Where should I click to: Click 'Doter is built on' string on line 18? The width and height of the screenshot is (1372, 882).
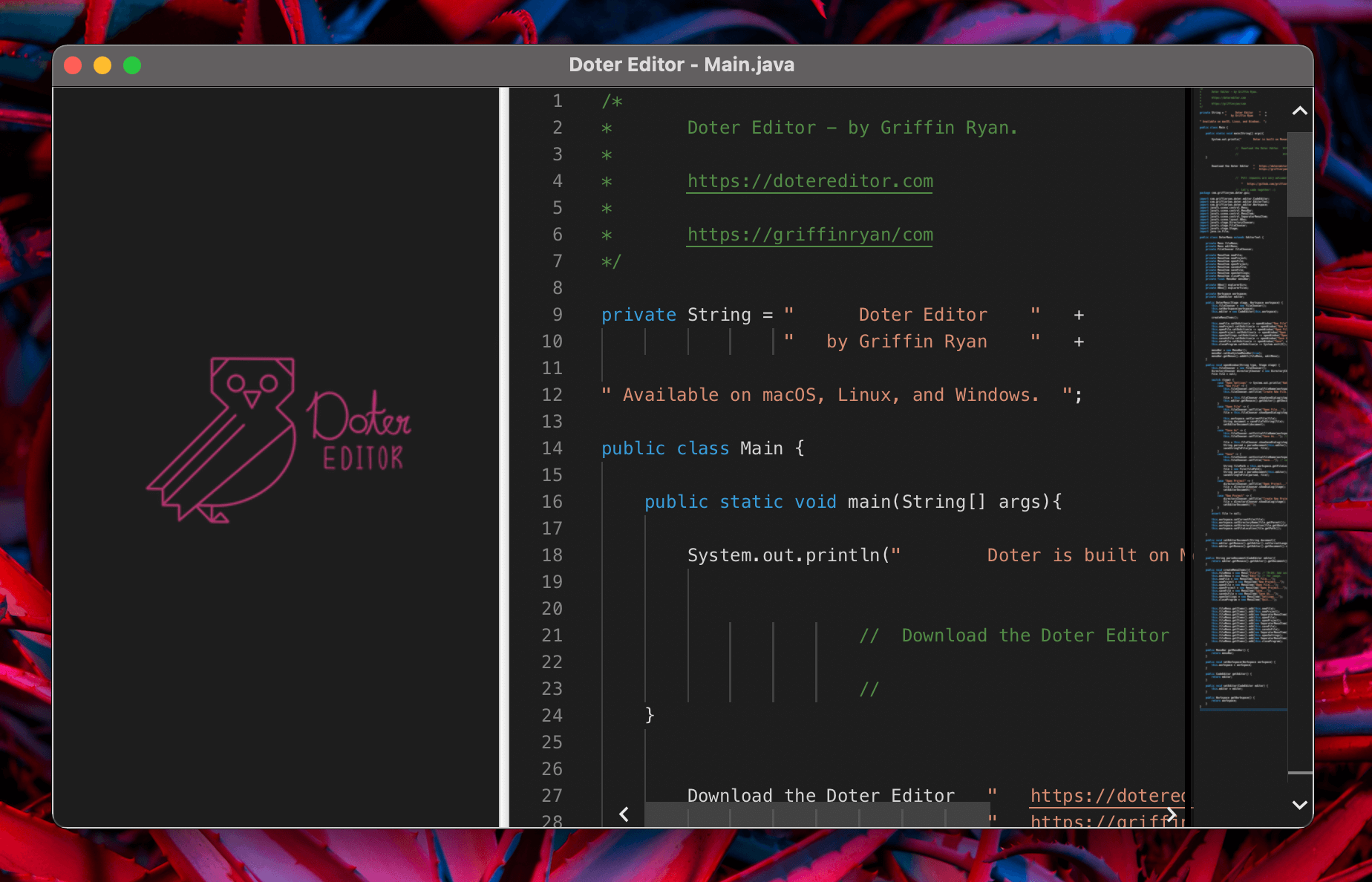click(x=1078, y=555)
